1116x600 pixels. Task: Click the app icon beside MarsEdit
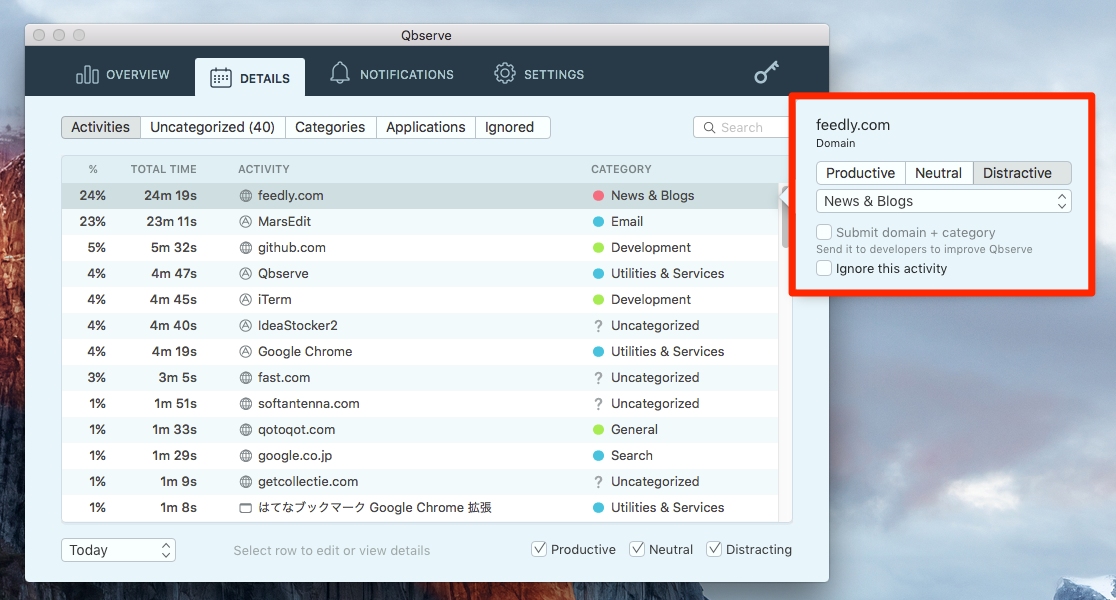[246, 222]
